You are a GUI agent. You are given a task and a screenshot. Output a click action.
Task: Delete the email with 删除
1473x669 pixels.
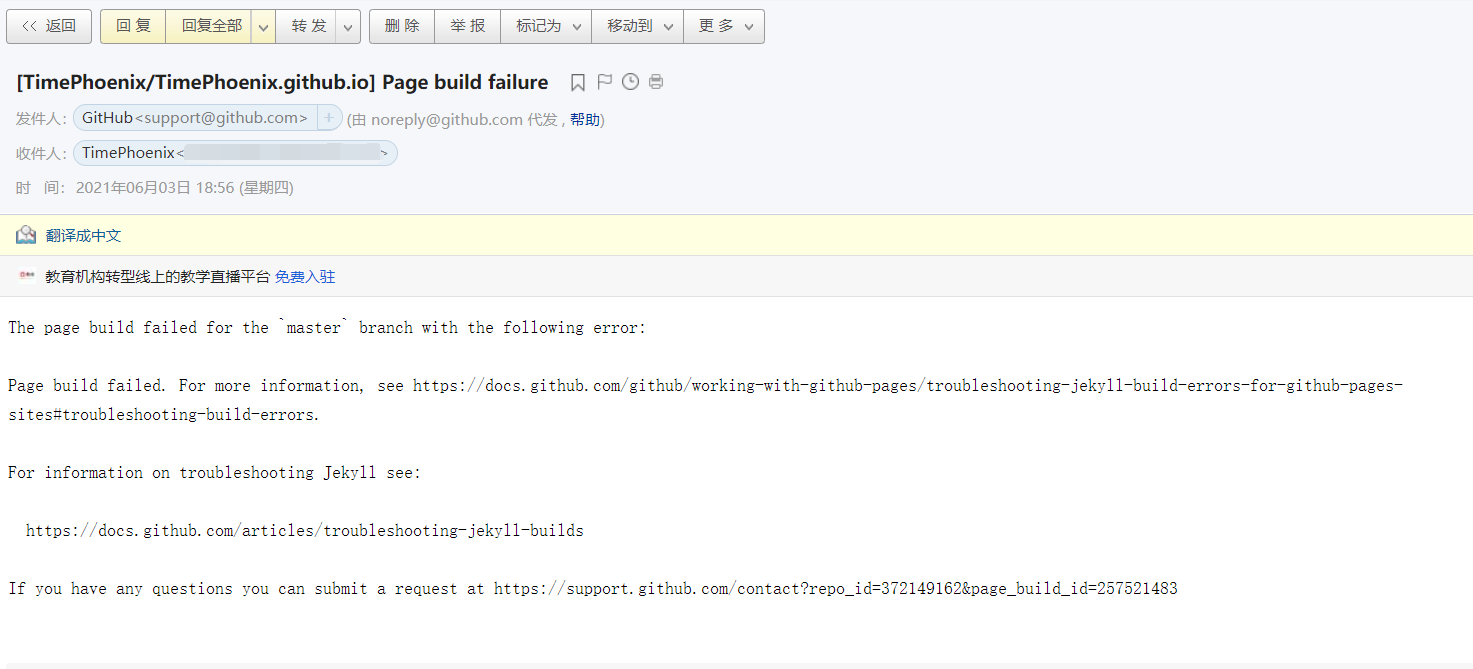point(401,26)
